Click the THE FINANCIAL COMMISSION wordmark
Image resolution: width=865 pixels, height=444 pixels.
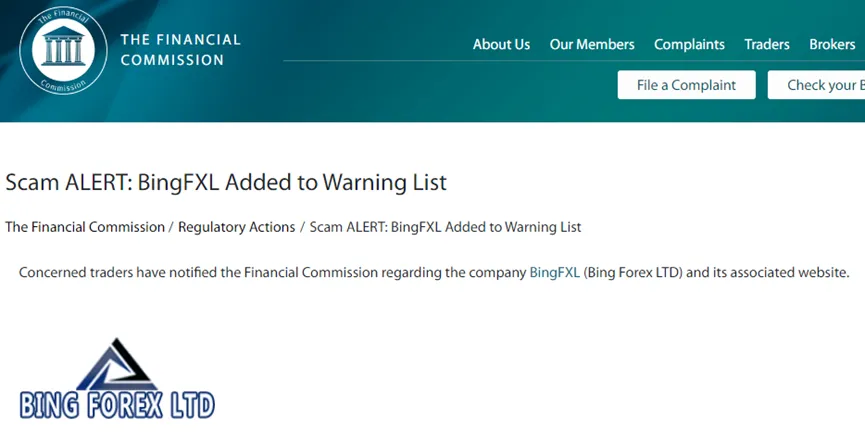180,50
